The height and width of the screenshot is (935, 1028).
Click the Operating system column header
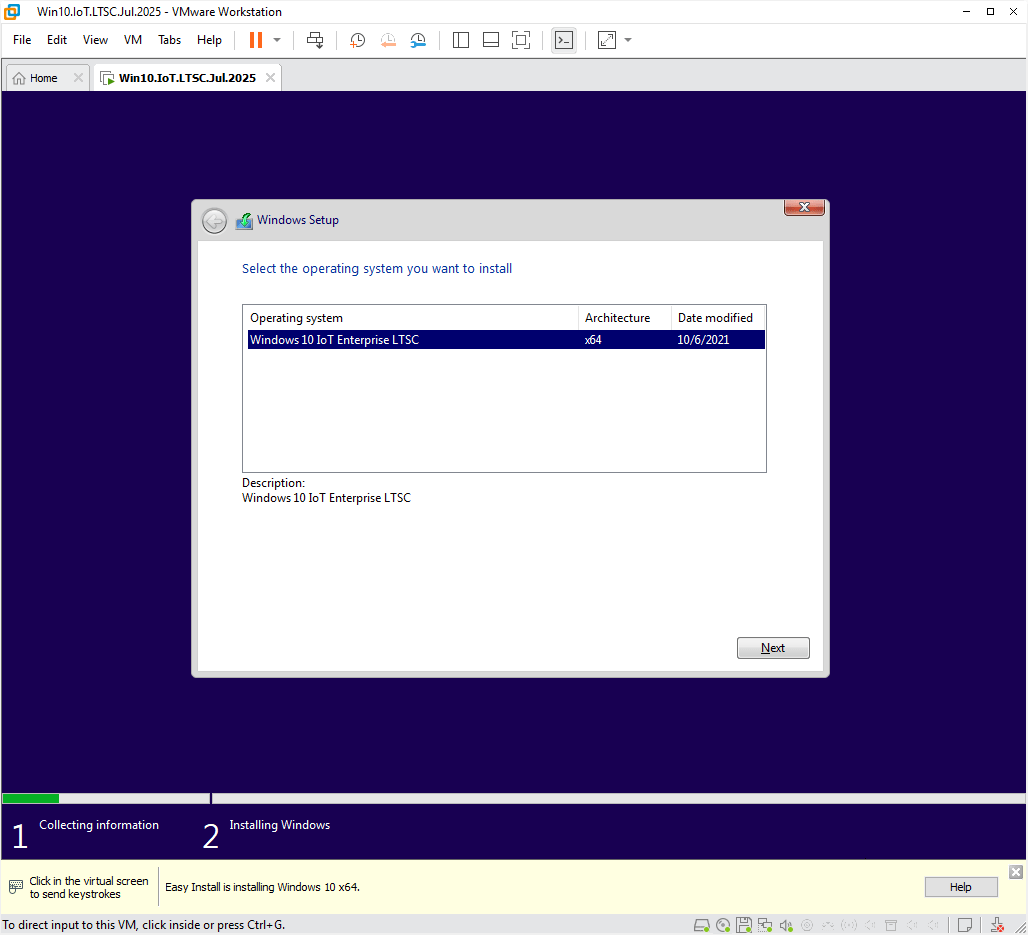[x=411, y=318]
